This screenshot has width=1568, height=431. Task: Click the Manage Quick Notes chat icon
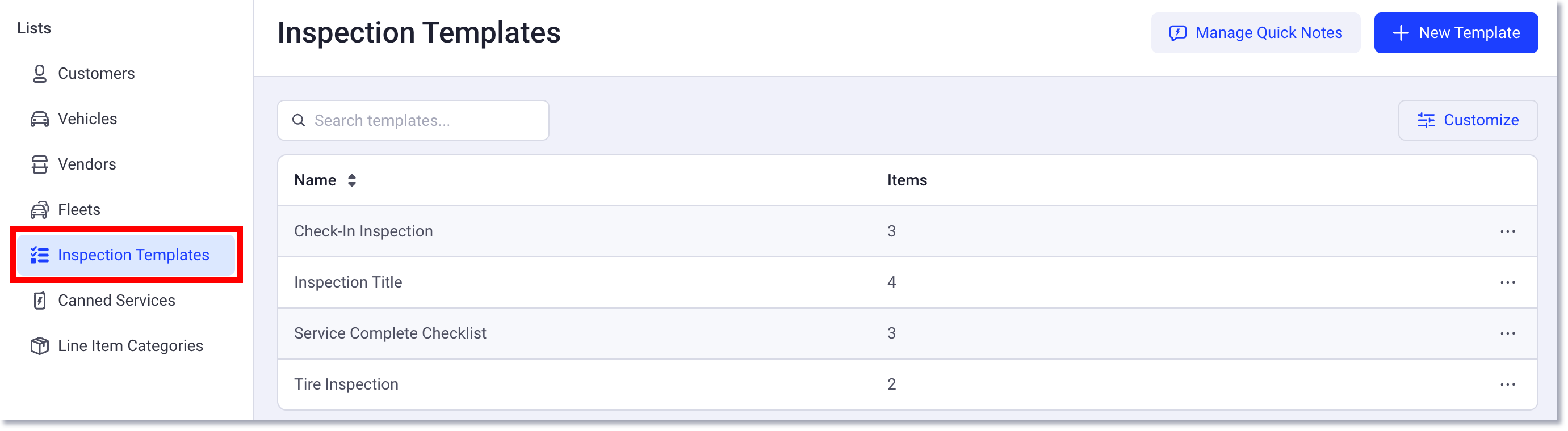(x=1177, y=33)
